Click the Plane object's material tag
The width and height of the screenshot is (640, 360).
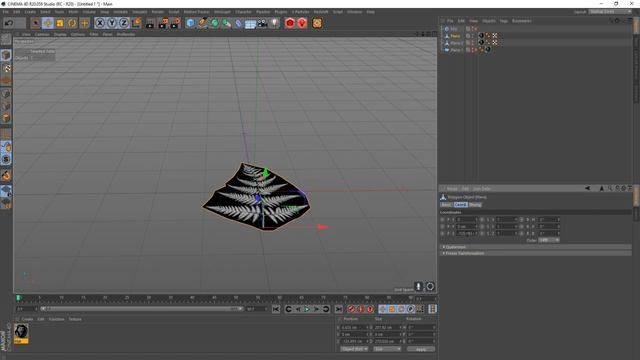(481, 36)
